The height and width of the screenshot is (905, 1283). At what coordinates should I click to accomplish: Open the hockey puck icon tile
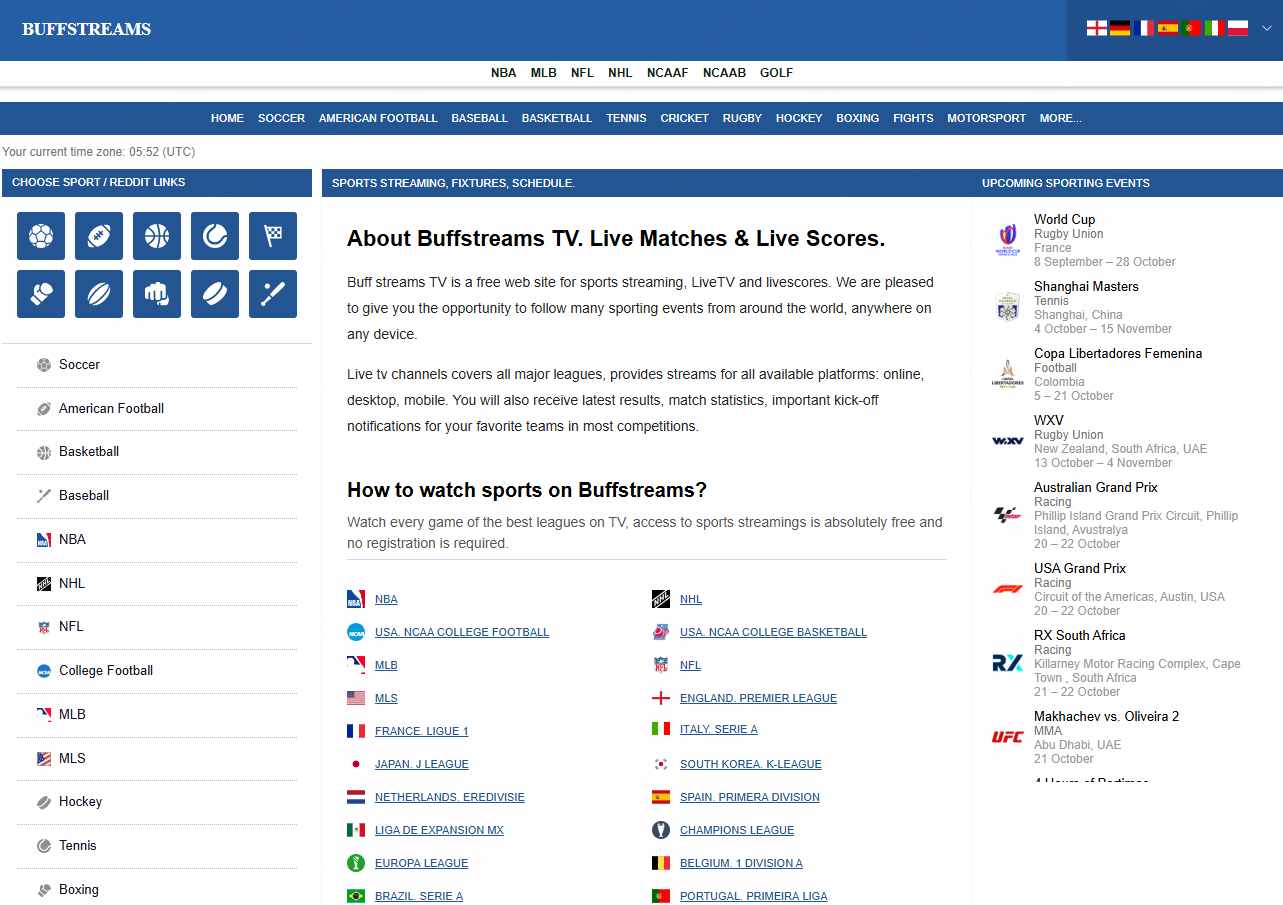coord(215,294)
